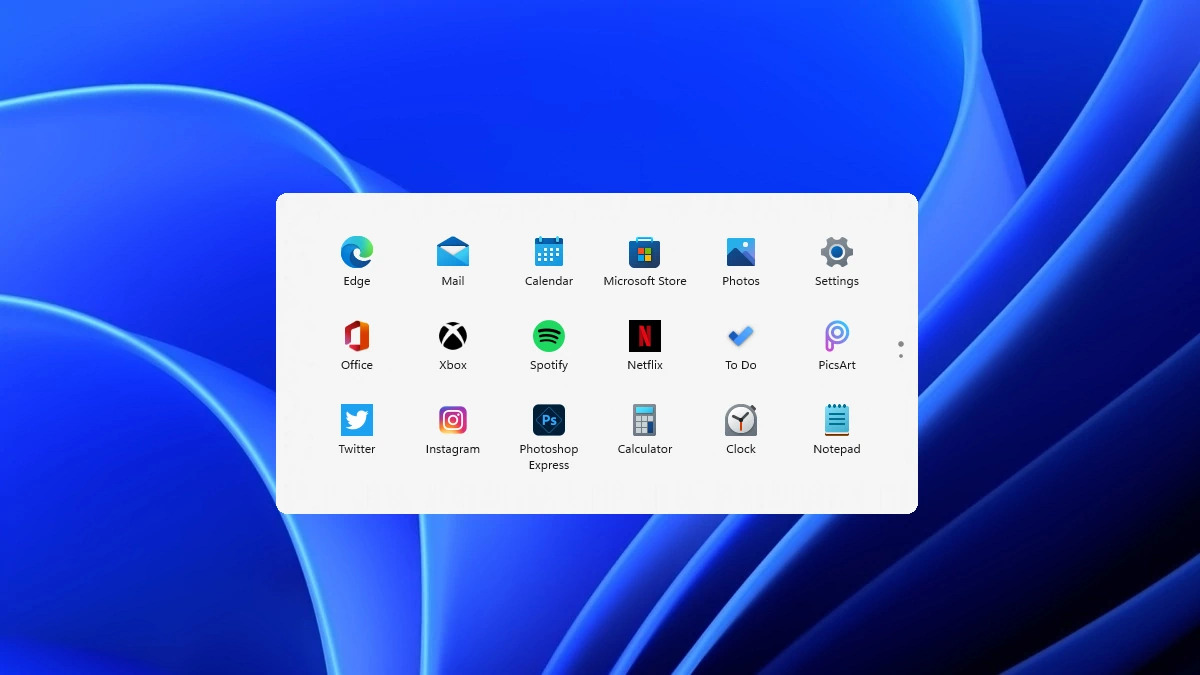1200x675 pixels.
Task: Launch Microsoft To Do
Action: (740, 337)
